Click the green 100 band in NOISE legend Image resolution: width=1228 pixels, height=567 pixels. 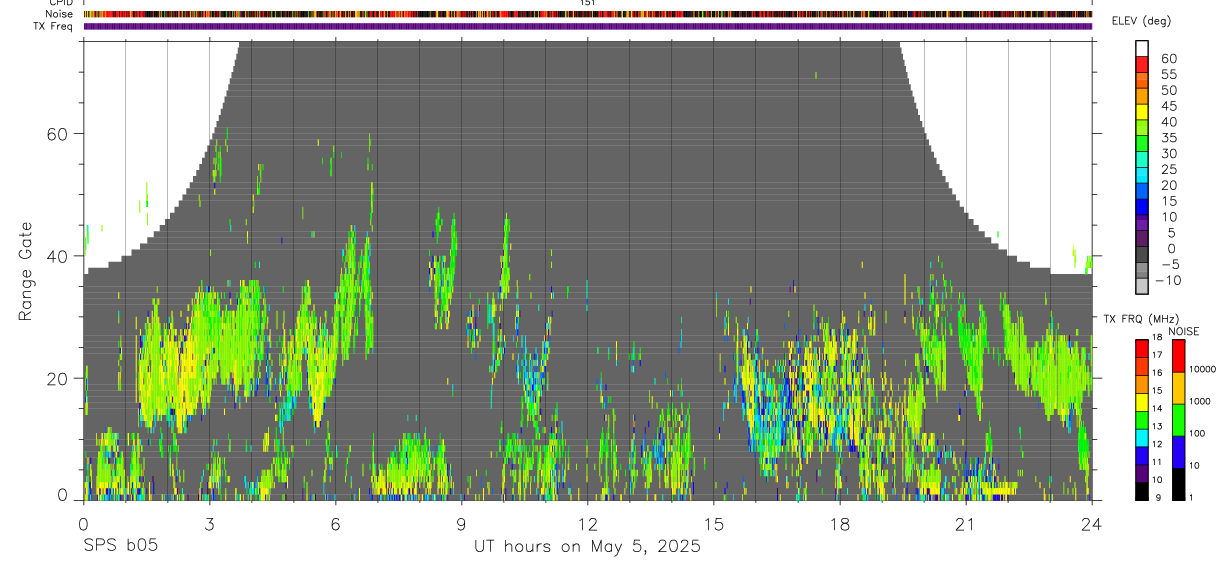[x=1178, y=420]
